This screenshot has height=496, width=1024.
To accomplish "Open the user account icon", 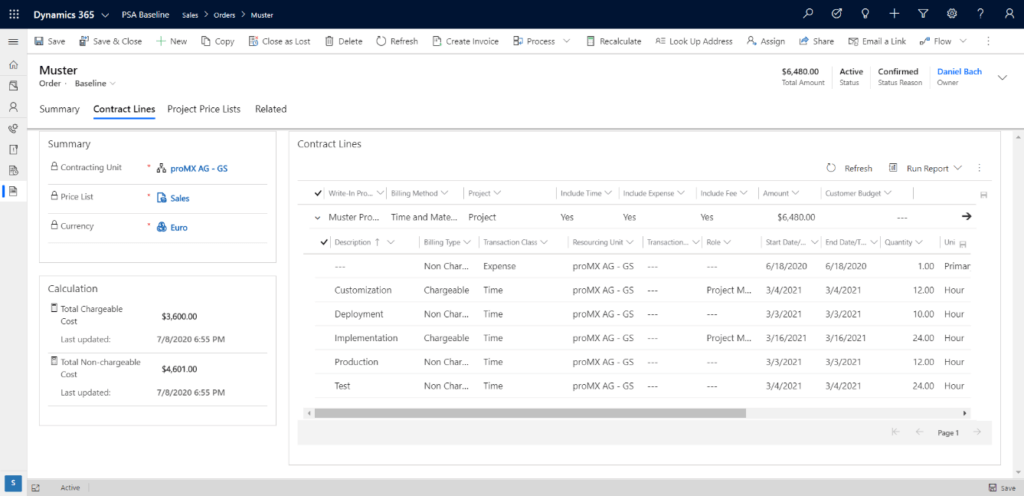I will 1009,14.
